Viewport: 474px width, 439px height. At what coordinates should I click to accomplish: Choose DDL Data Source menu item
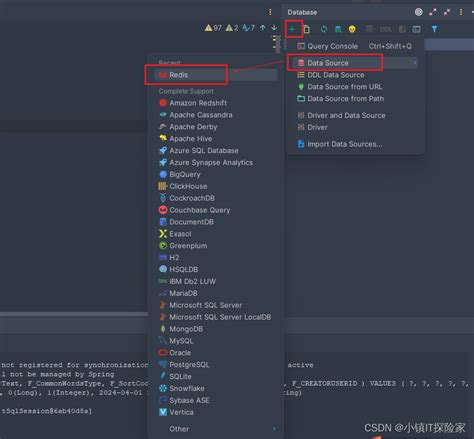click(x=354, y=75)
